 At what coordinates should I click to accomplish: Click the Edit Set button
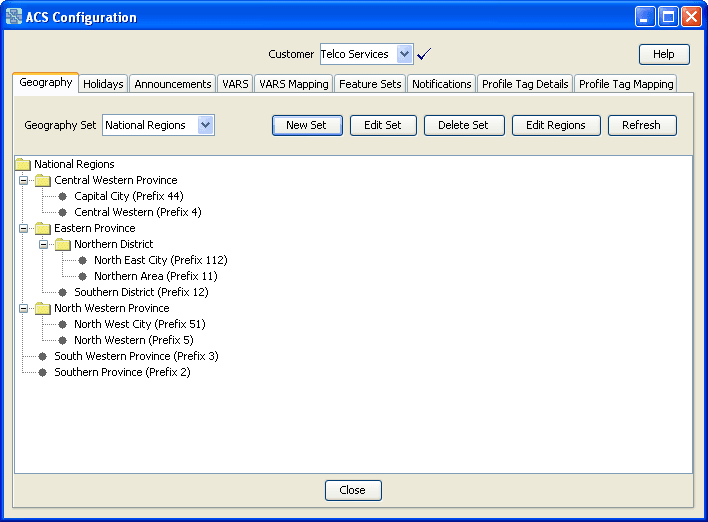coord(383,125)
